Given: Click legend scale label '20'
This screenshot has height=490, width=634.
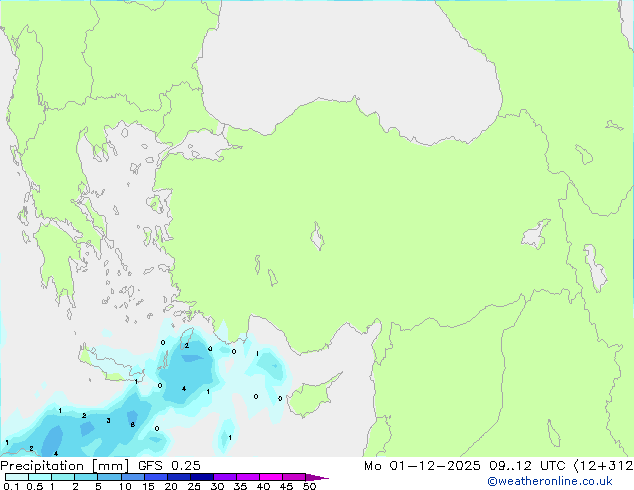Looking at the screenshot, I should coord(171,486).
